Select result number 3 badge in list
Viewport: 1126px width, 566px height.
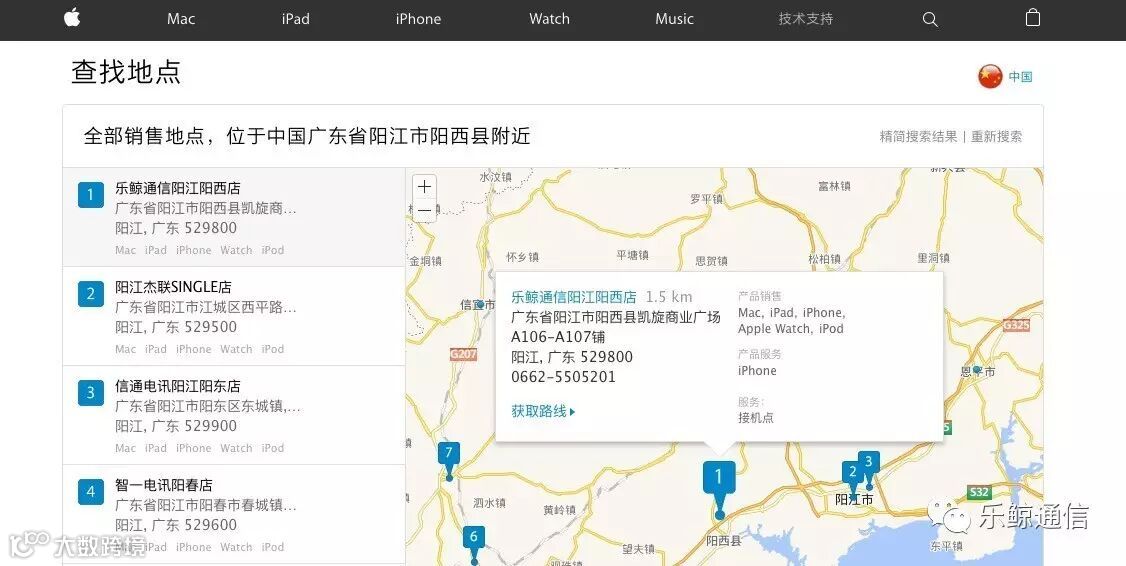tap(90, 393)
